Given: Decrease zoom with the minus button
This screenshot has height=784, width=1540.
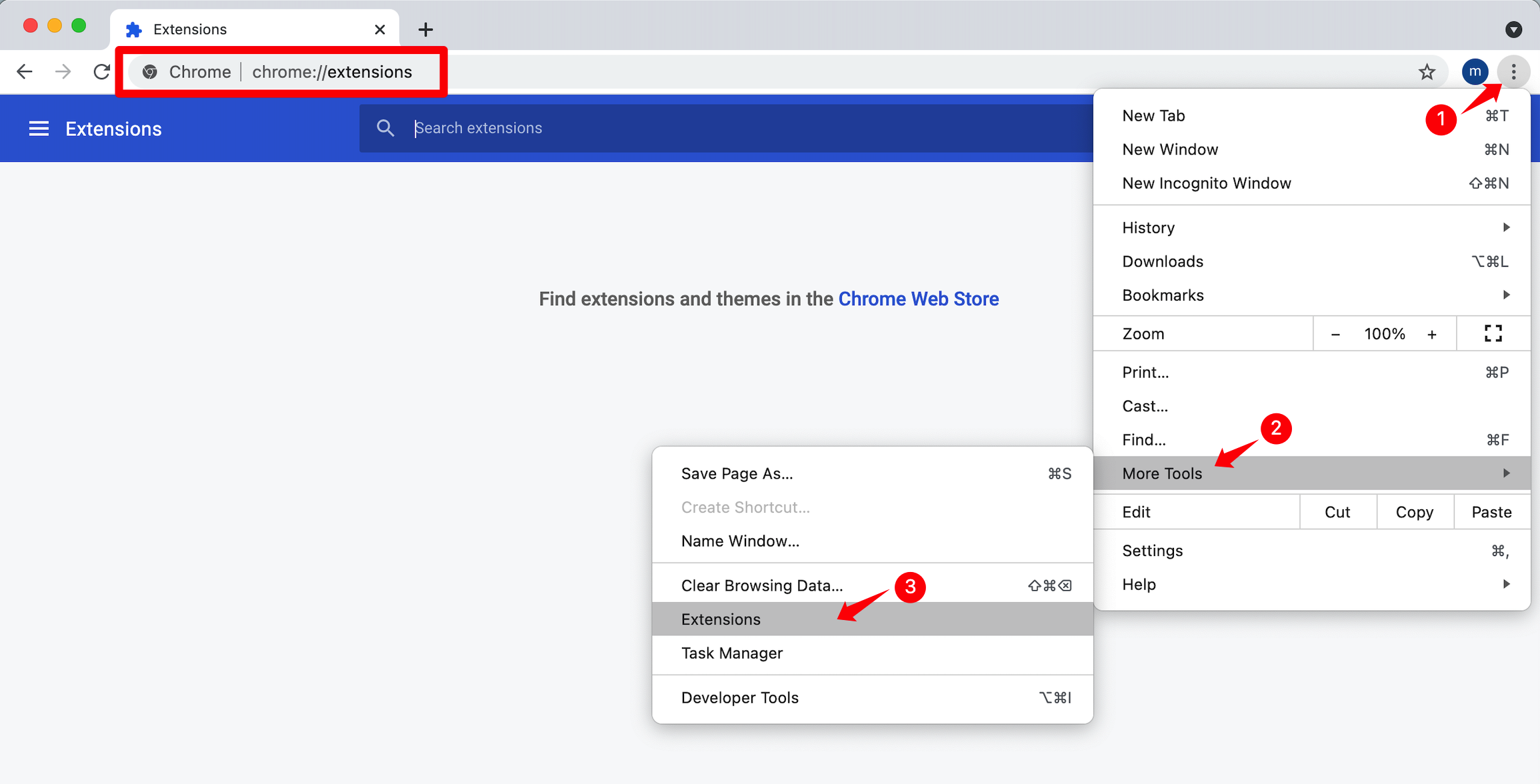Looking at the screenshot, I should (1335, 334).
